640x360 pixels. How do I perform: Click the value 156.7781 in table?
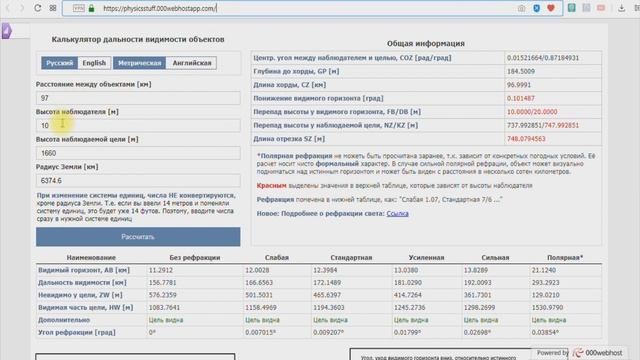[x=162, y=282]
